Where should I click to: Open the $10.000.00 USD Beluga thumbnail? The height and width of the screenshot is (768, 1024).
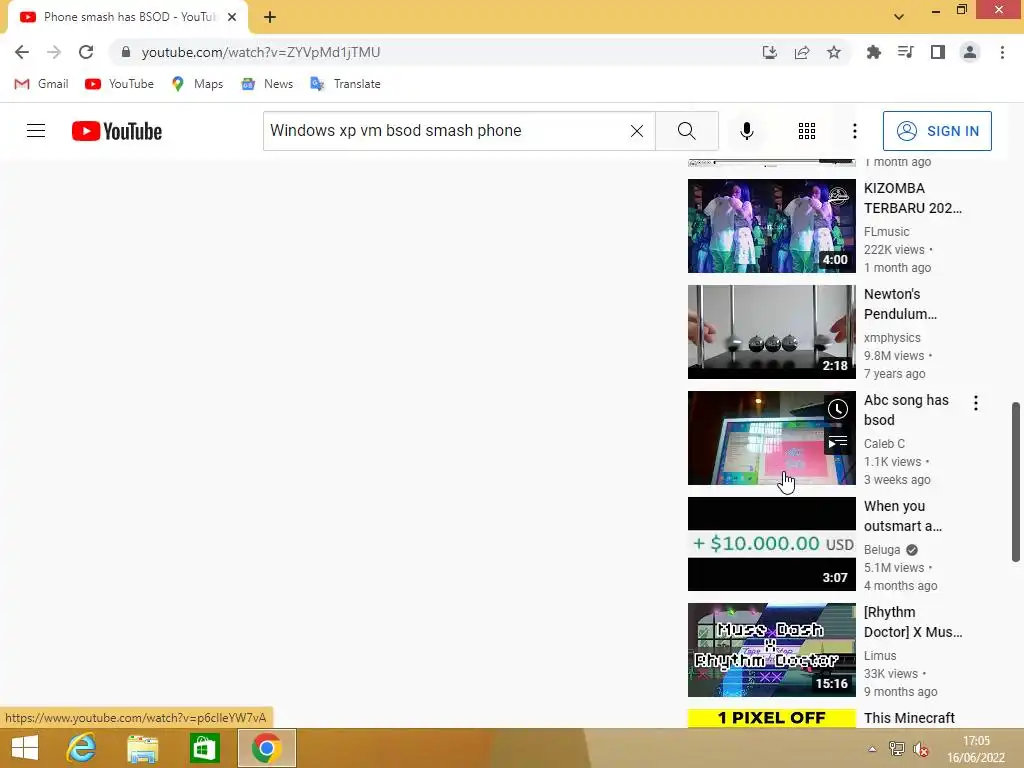[x=771, y=544]
